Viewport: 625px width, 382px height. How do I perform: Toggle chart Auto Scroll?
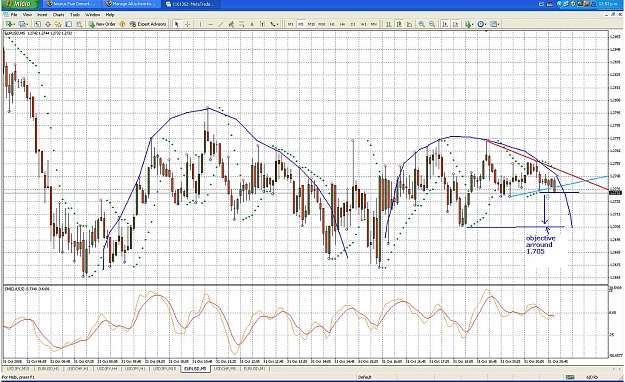tap(445, 24)
